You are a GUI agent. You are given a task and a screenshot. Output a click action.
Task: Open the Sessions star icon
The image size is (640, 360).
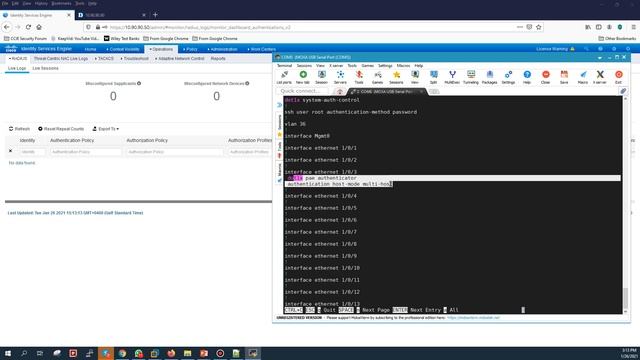[396, 77]
